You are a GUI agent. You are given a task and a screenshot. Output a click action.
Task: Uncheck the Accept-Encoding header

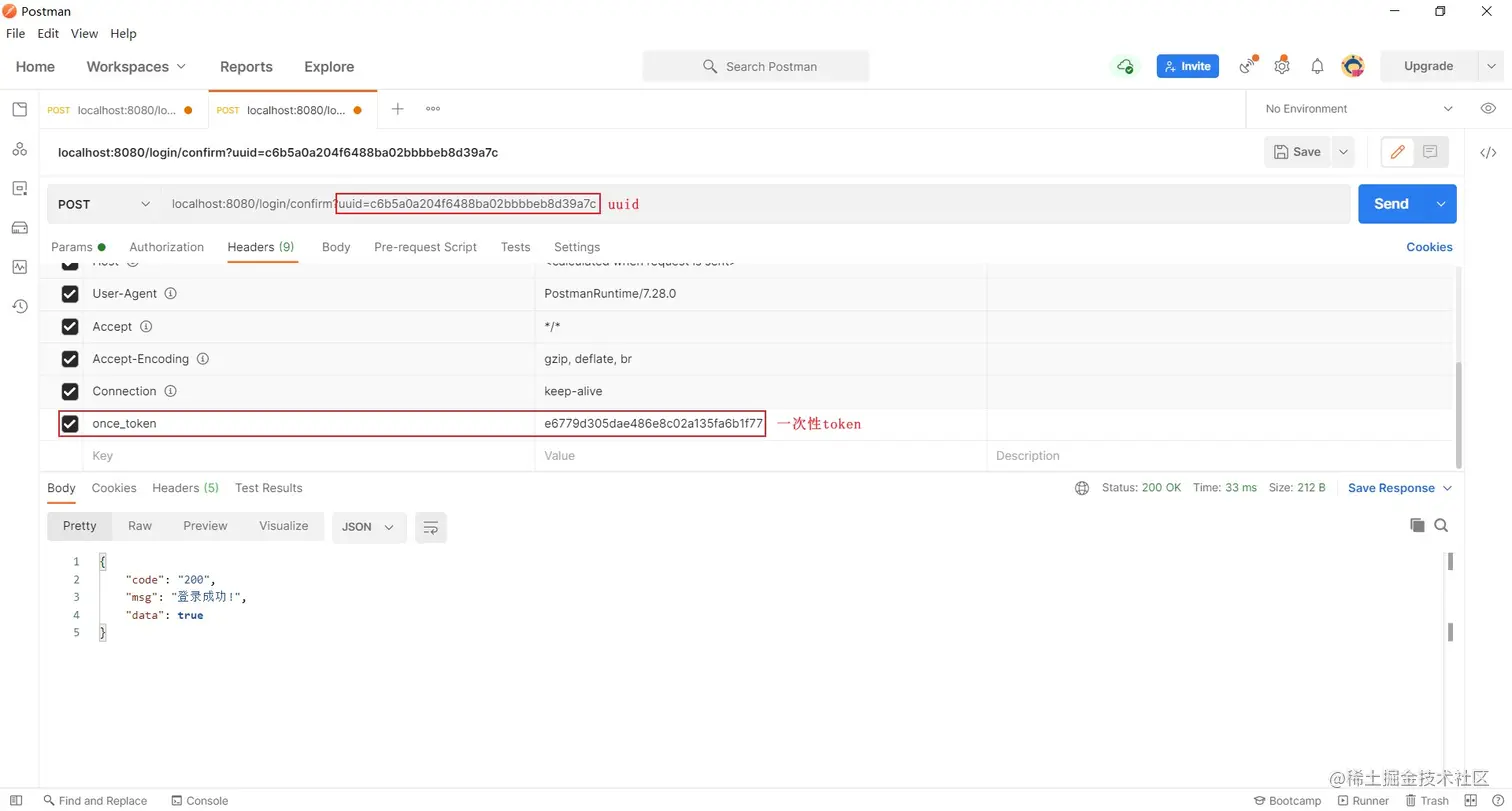[x=70, y=359]
